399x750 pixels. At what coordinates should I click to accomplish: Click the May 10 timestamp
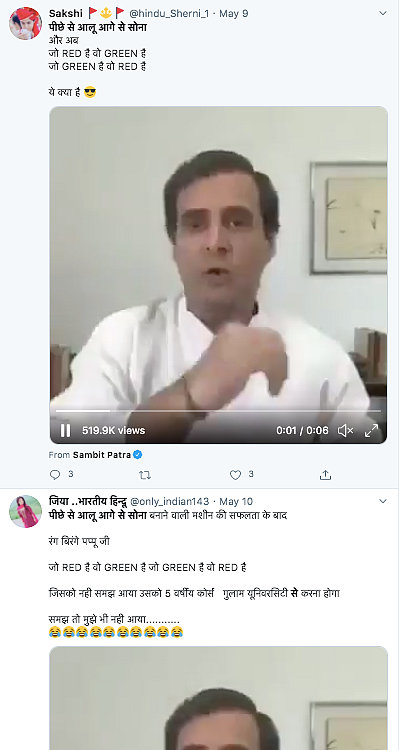click(236, 501)
